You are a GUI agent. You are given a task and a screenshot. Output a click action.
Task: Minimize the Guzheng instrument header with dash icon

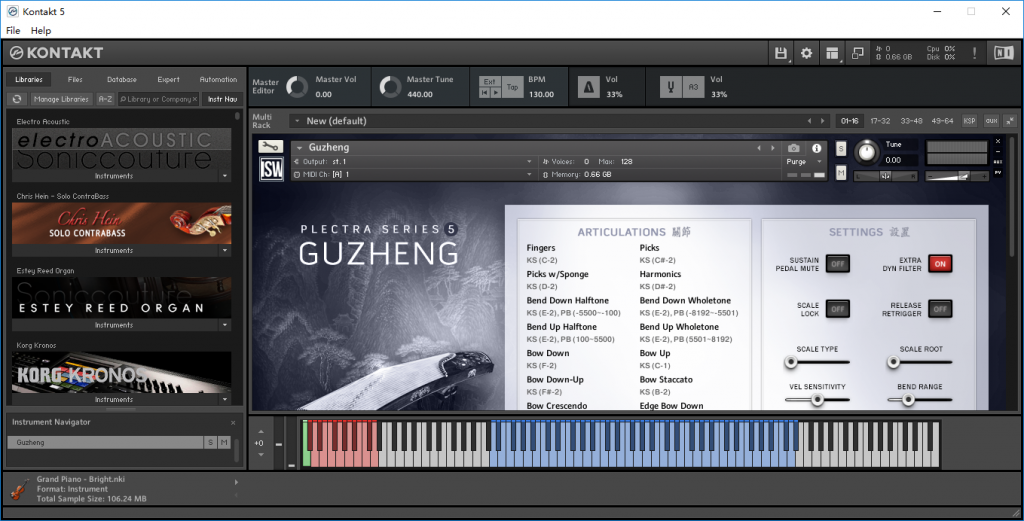(998, 152)
